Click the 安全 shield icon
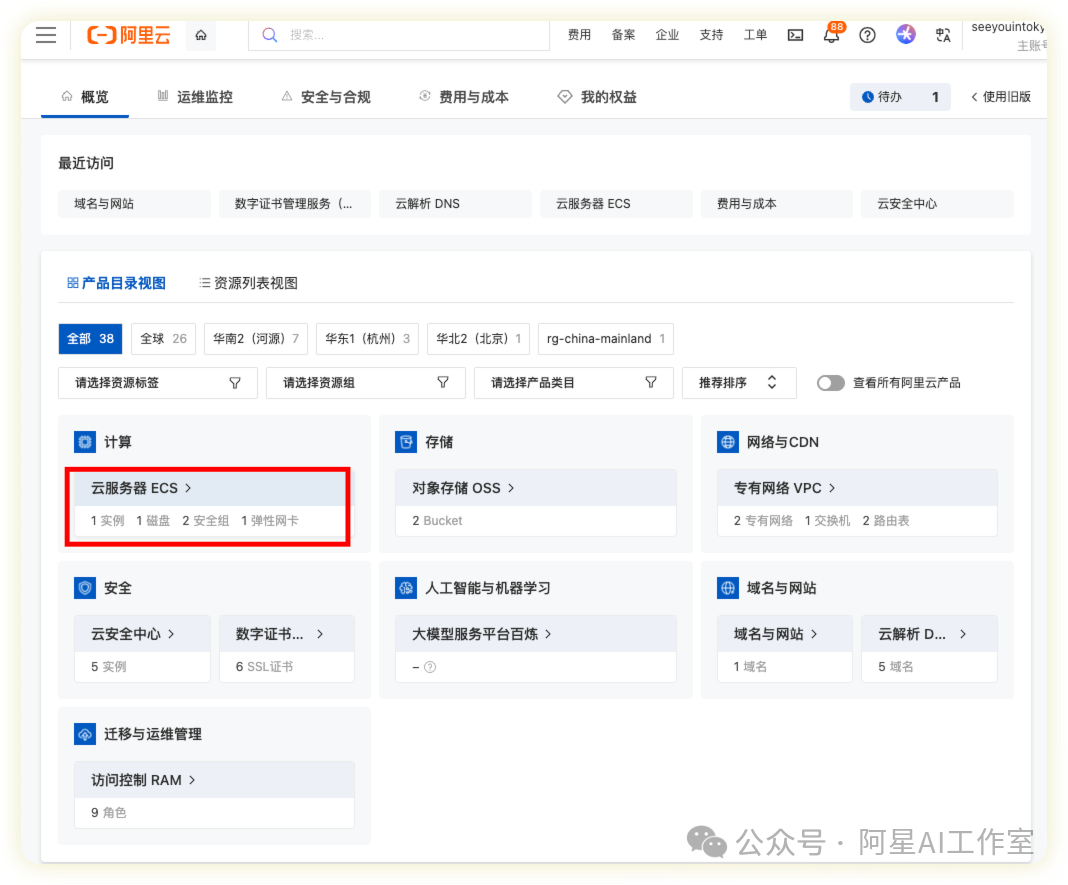Image resolution: width=1068 pixels, height=885 pixels. (84, 588)
